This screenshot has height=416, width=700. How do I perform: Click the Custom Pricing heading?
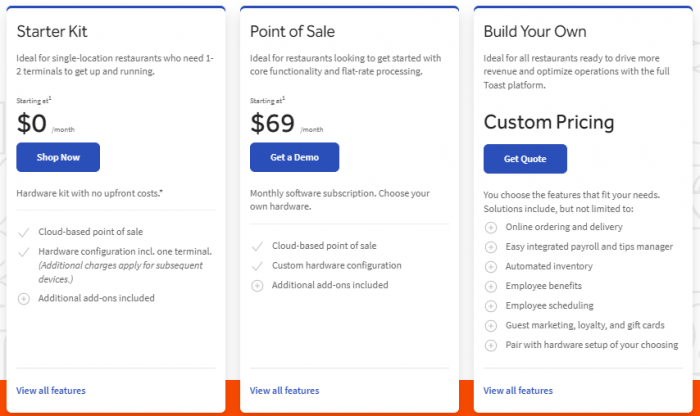point(549,123)
